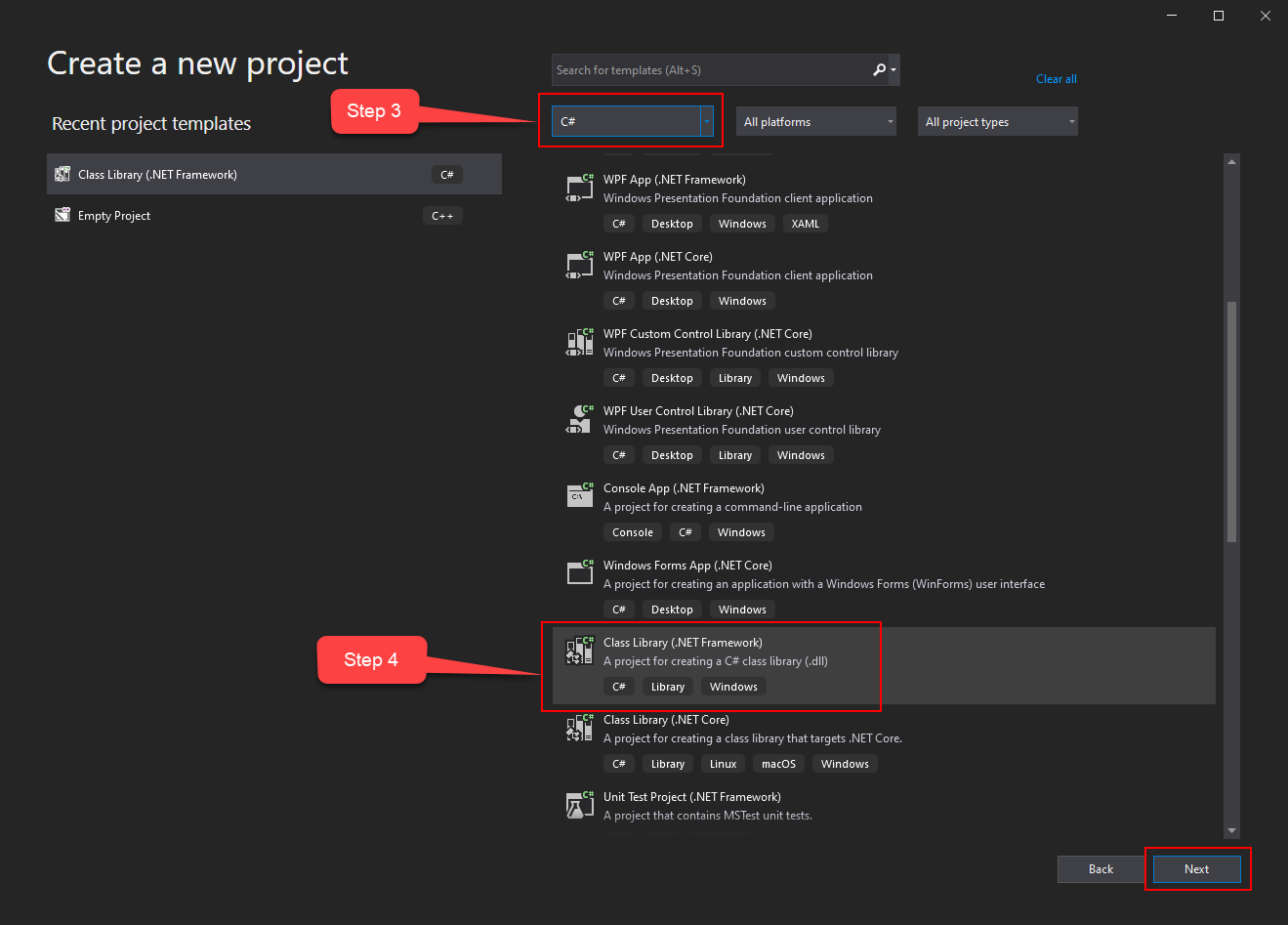Click the Back button
Viewport: 1288px width, 925px height.
pyautogui.click(x=1101, y=869)
